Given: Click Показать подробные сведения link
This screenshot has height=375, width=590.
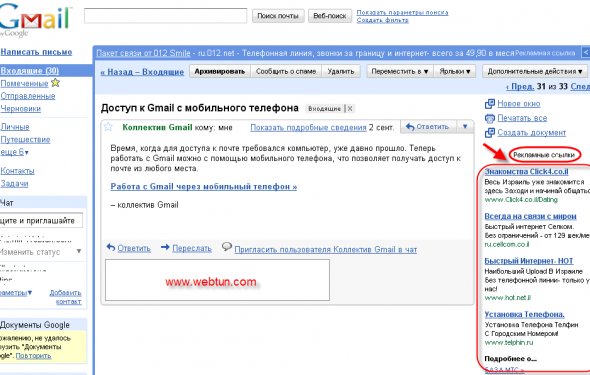Looking at the screenshot, I should [x=308, y=128].
